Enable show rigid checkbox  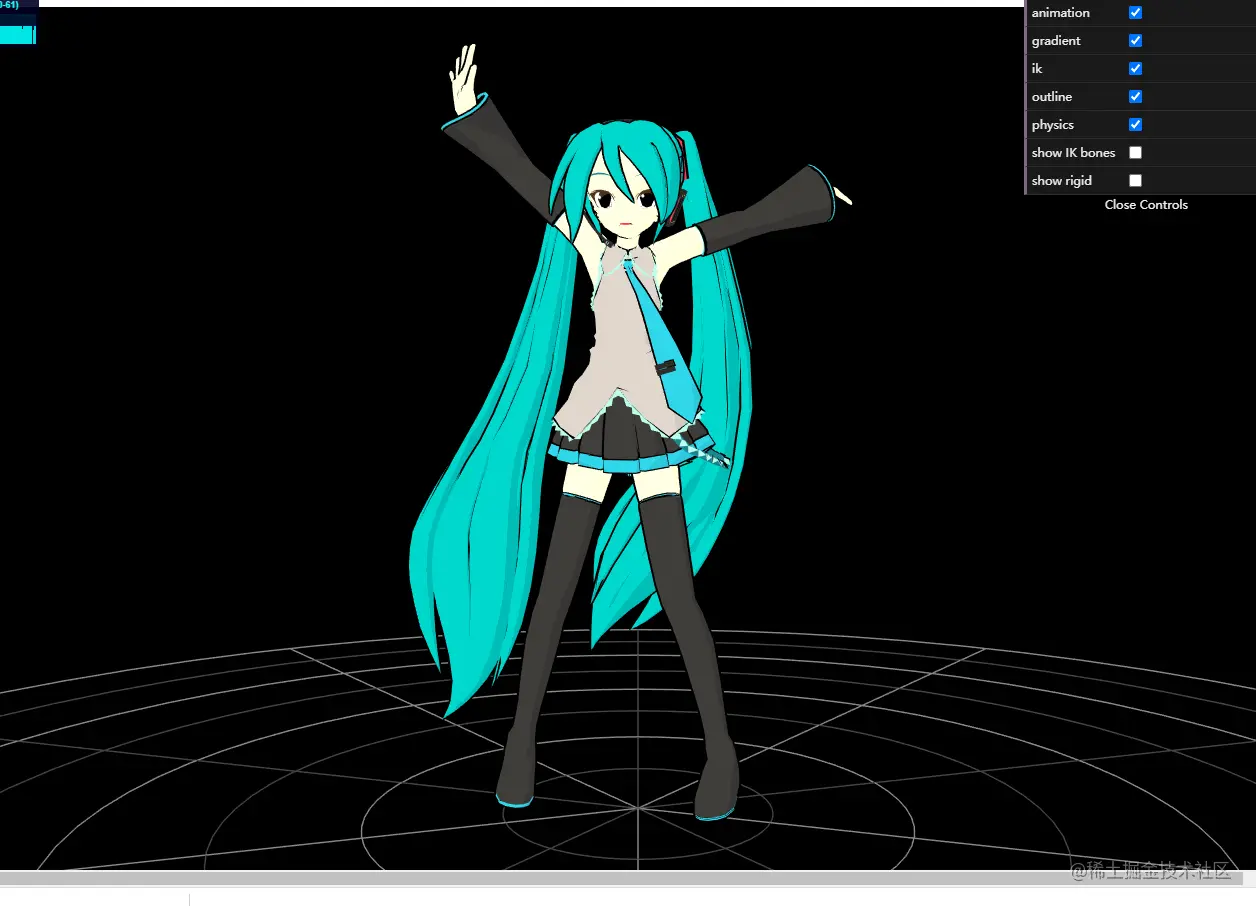point(1135,181)
